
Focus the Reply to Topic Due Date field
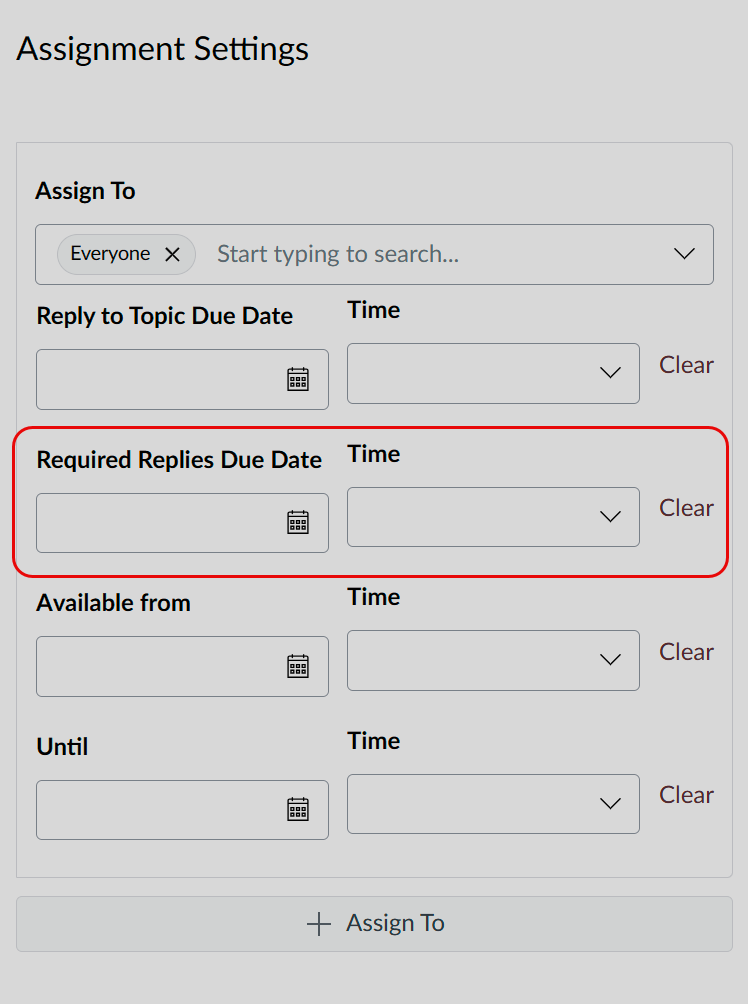coord(183,379)
